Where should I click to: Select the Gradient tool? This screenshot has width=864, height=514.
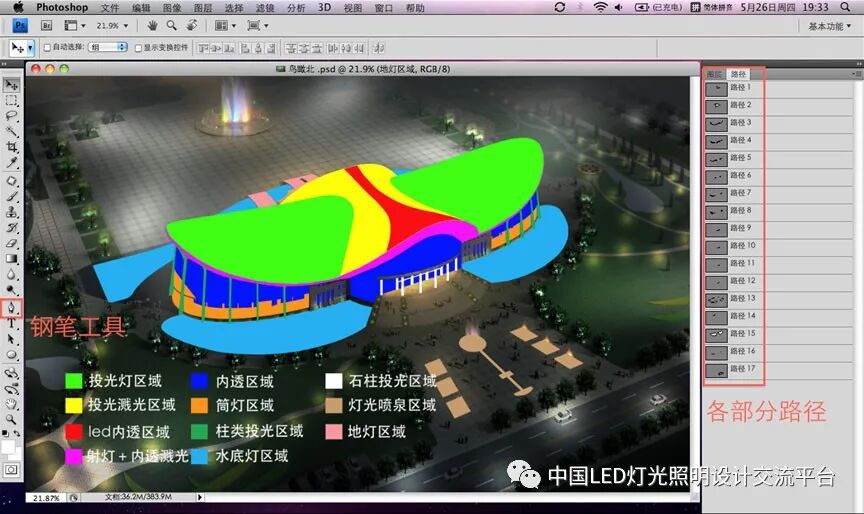tap(11, 258)
